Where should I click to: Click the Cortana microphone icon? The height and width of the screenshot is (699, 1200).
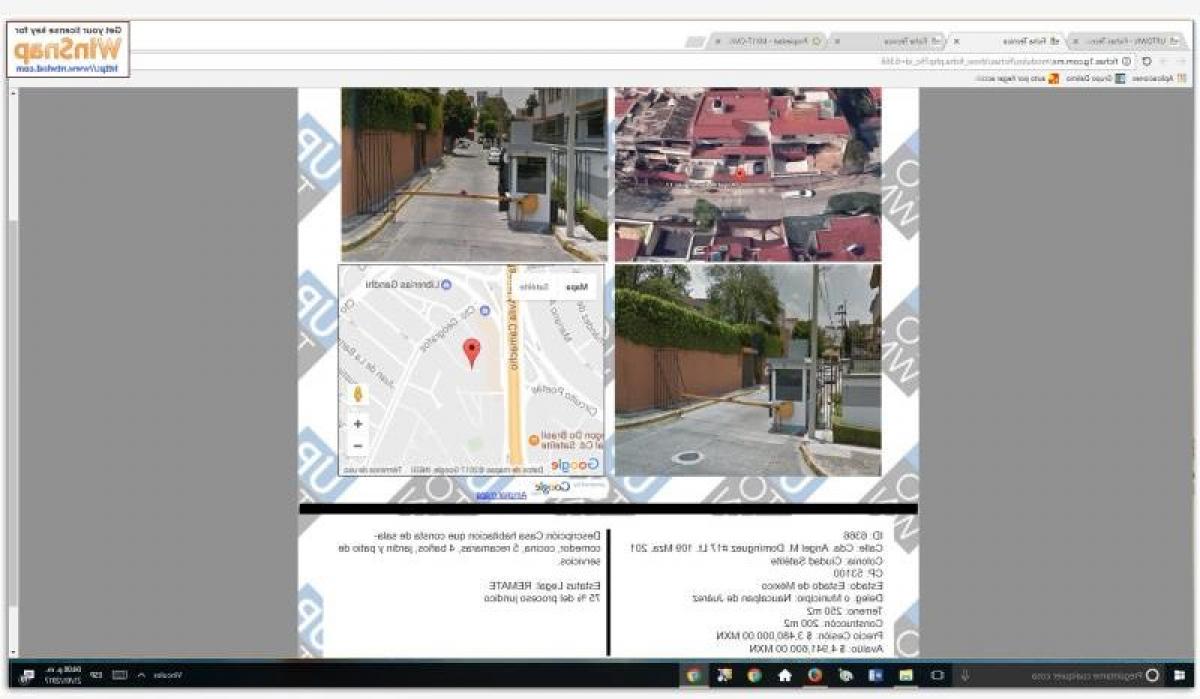(965, 675)
